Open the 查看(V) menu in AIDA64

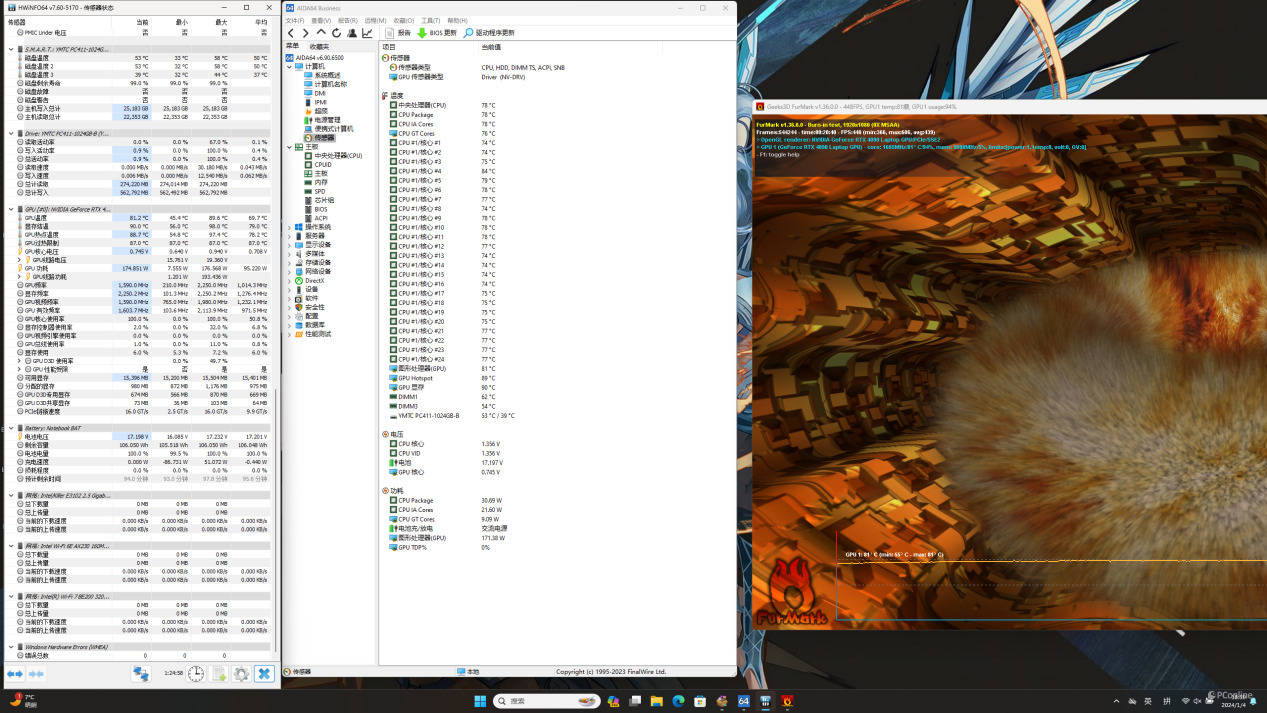click(x=321, y=20)
